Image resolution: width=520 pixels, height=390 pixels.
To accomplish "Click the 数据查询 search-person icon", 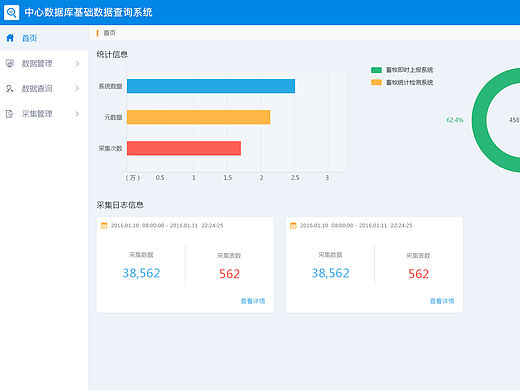I will (x=10, y=89).
